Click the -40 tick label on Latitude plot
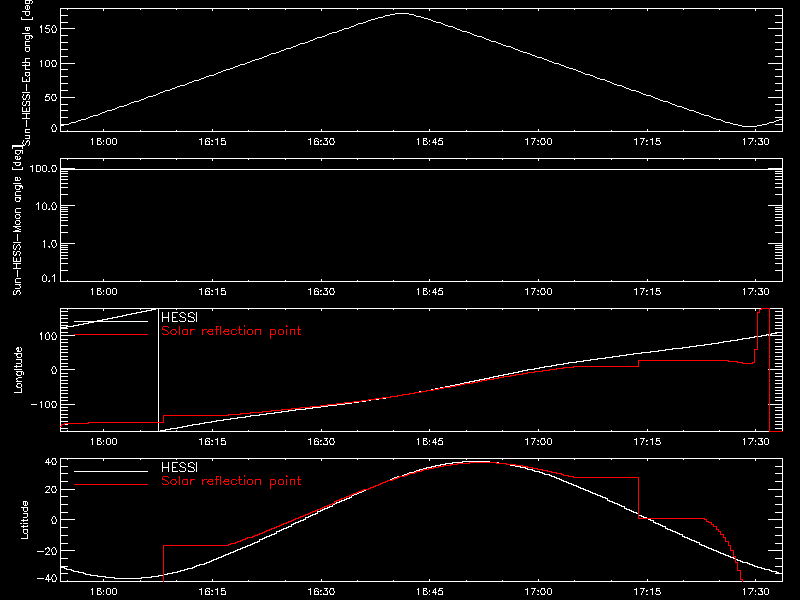This screenshot has width=800, height=600. point(47,578)
